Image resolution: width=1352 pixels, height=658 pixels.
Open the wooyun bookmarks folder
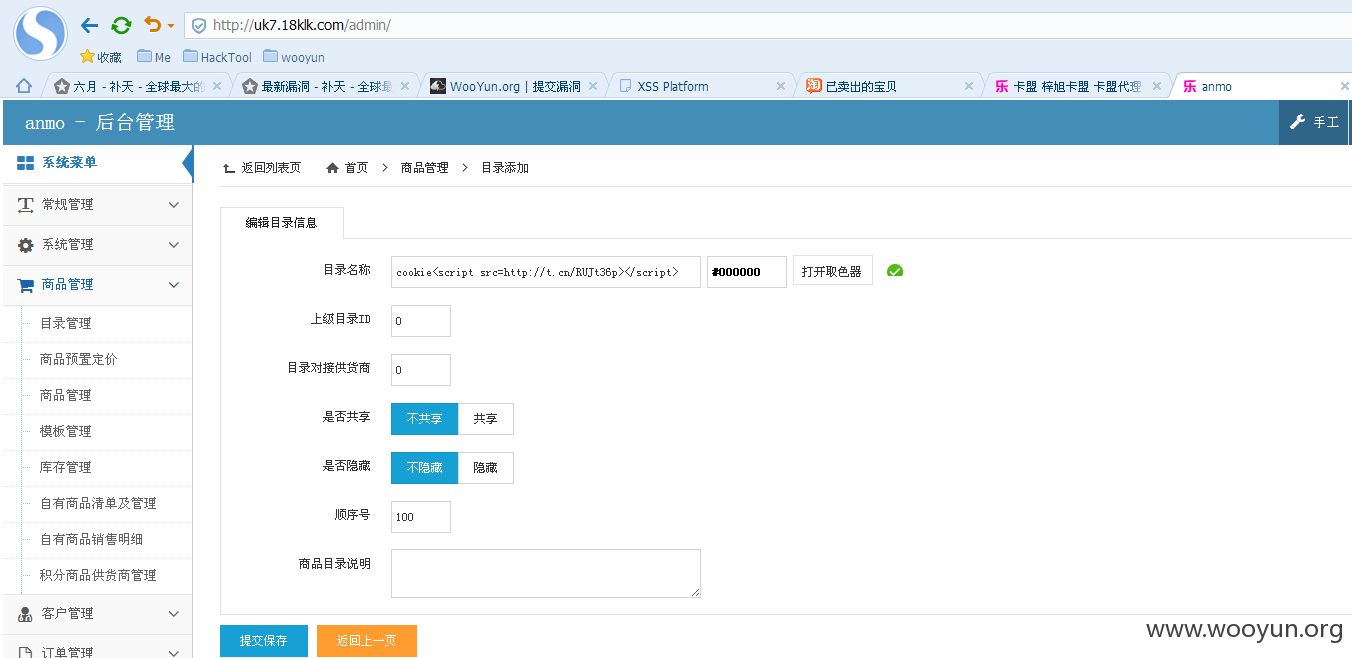tap(294, 57)
